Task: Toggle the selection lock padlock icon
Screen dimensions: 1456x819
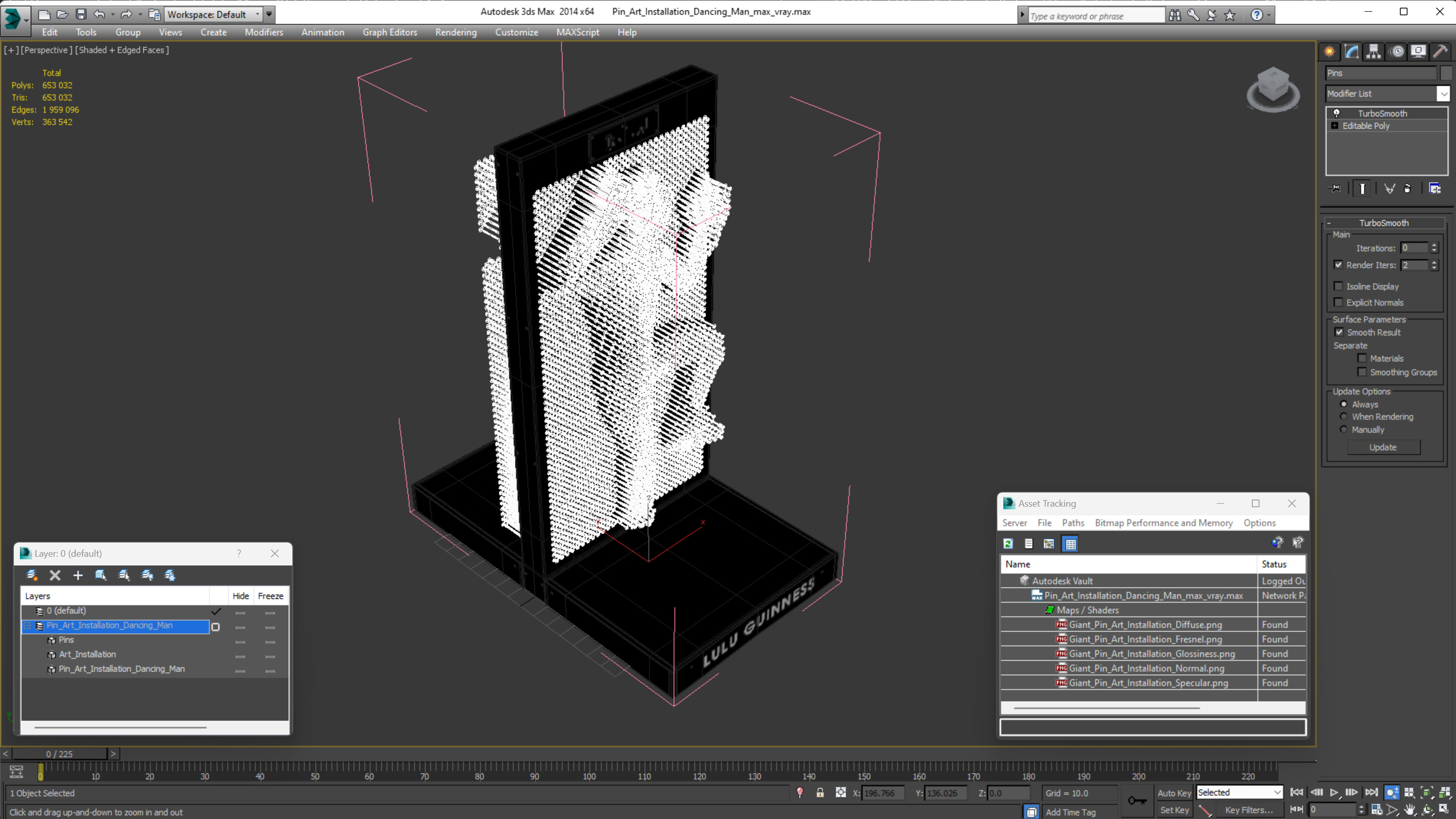Action: [x=820, y=793]
